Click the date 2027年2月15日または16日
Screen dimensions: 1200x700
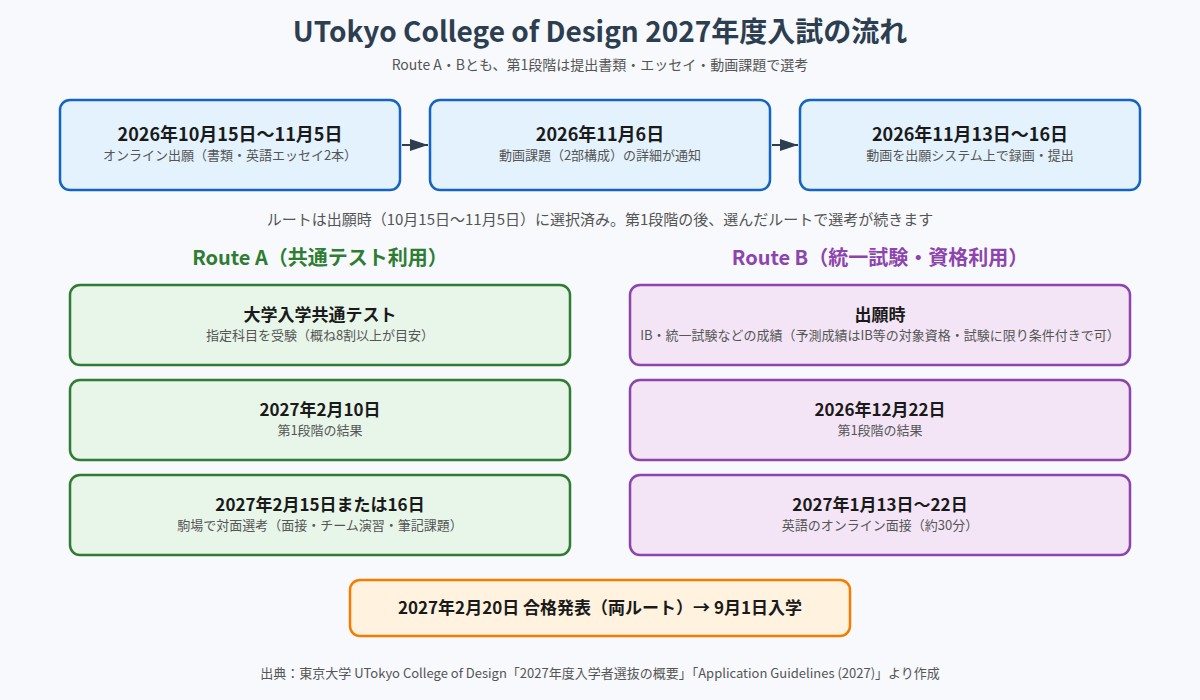pos(320,504)
